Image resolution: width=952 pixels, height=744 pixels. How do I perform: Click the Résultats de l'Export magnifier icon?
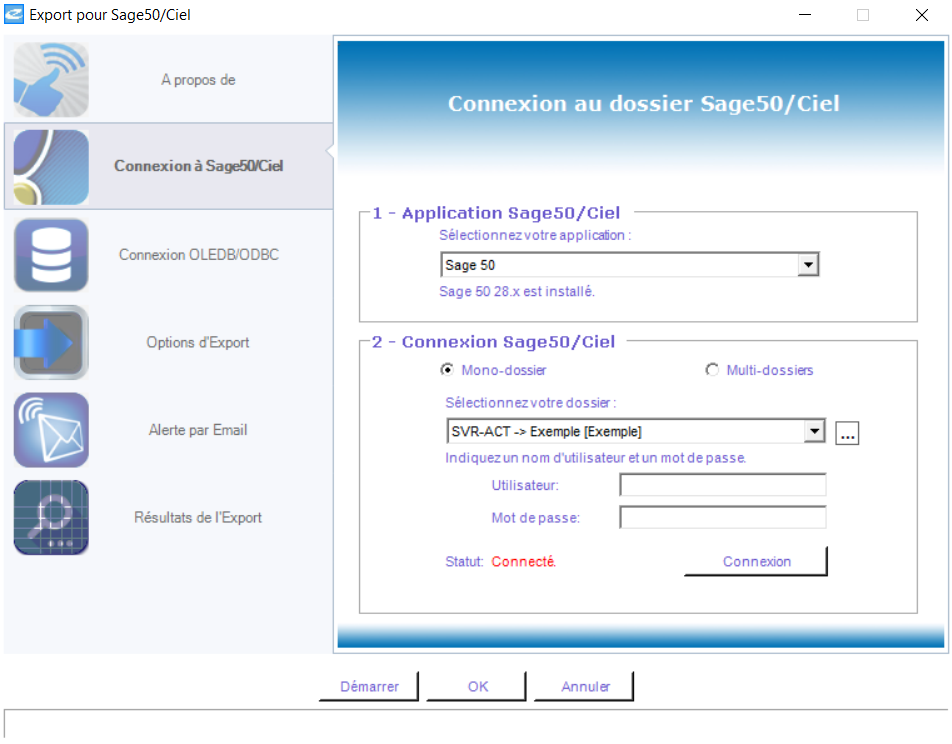(51, 517)
